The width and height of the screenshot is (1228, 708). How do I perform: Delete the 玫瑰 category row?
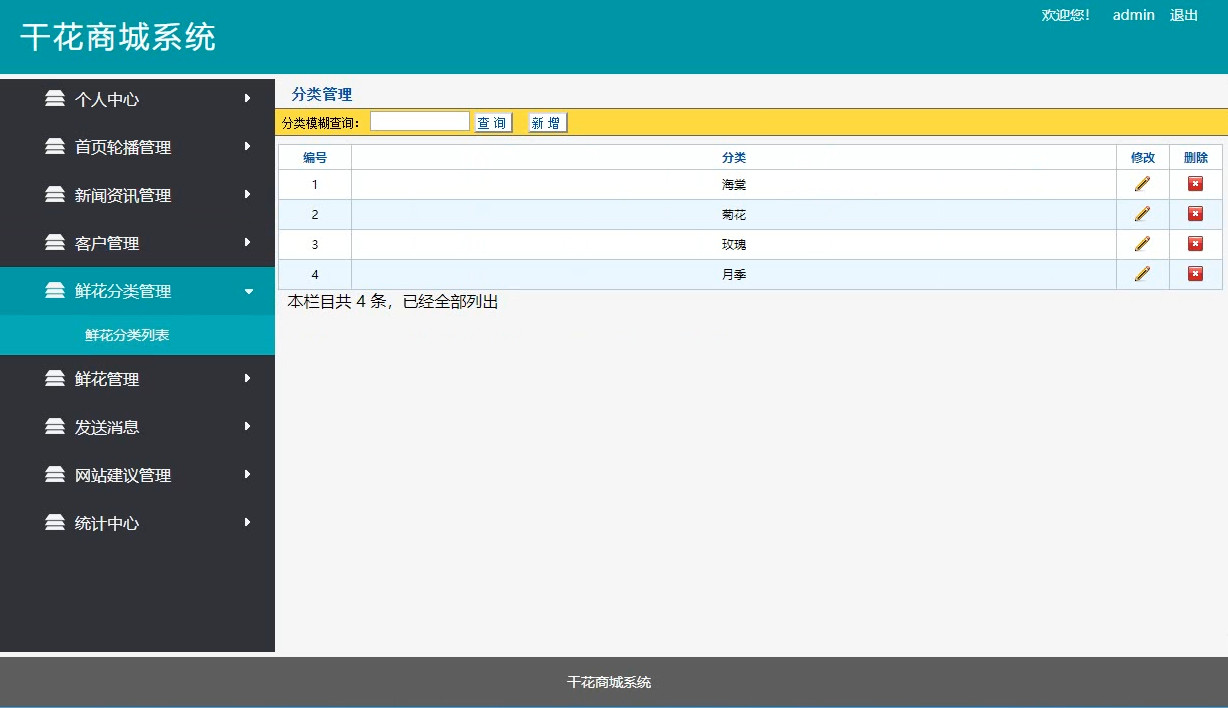tap(1195, 244)
